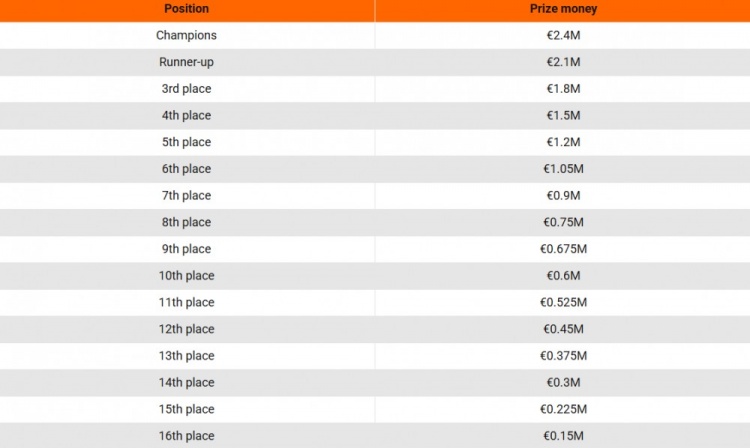750x448 pixels.
Task: Click the €2.1M prize amount
Action: [x=563, y=62]
